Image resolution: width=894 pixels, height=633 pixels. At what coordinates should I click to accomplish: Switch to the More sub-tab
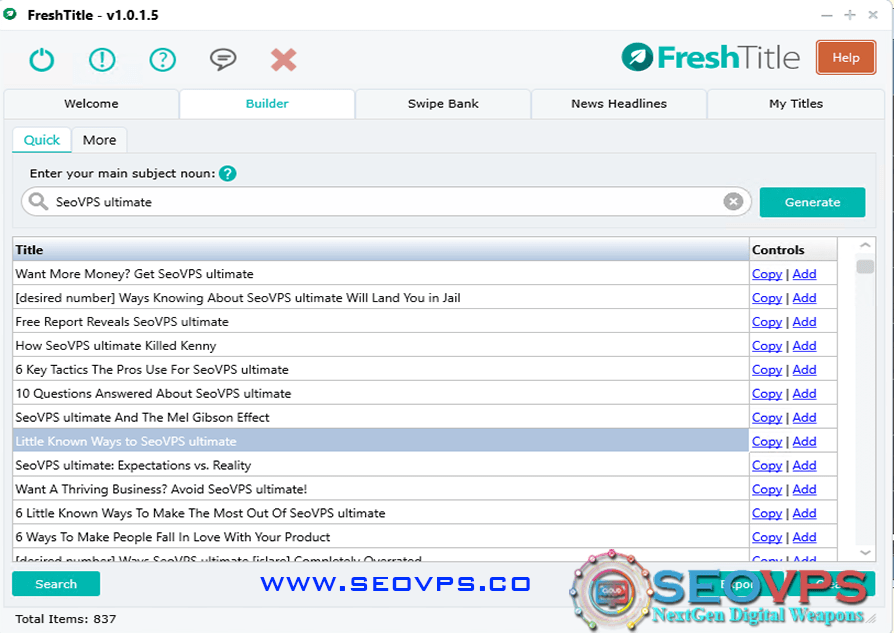click(99, 140)
